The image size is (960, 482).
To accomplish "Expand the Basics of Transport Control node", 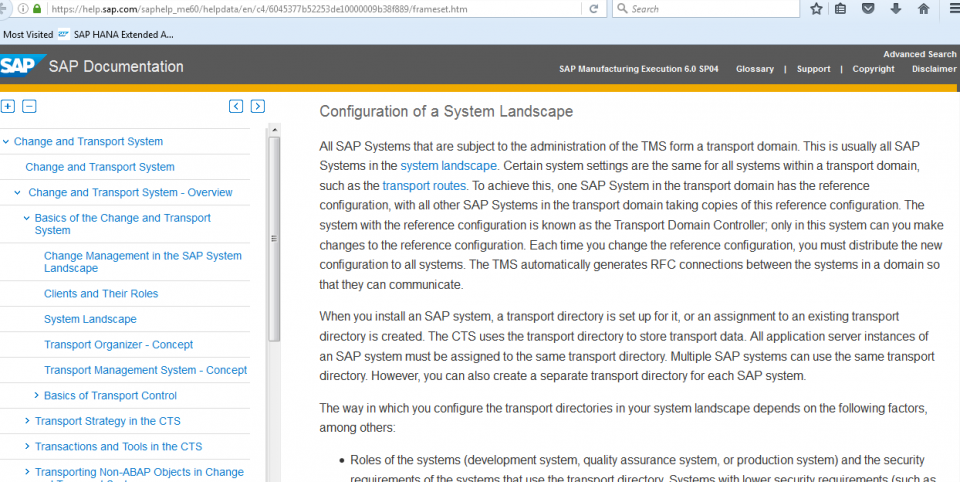I will click(37, 396).
